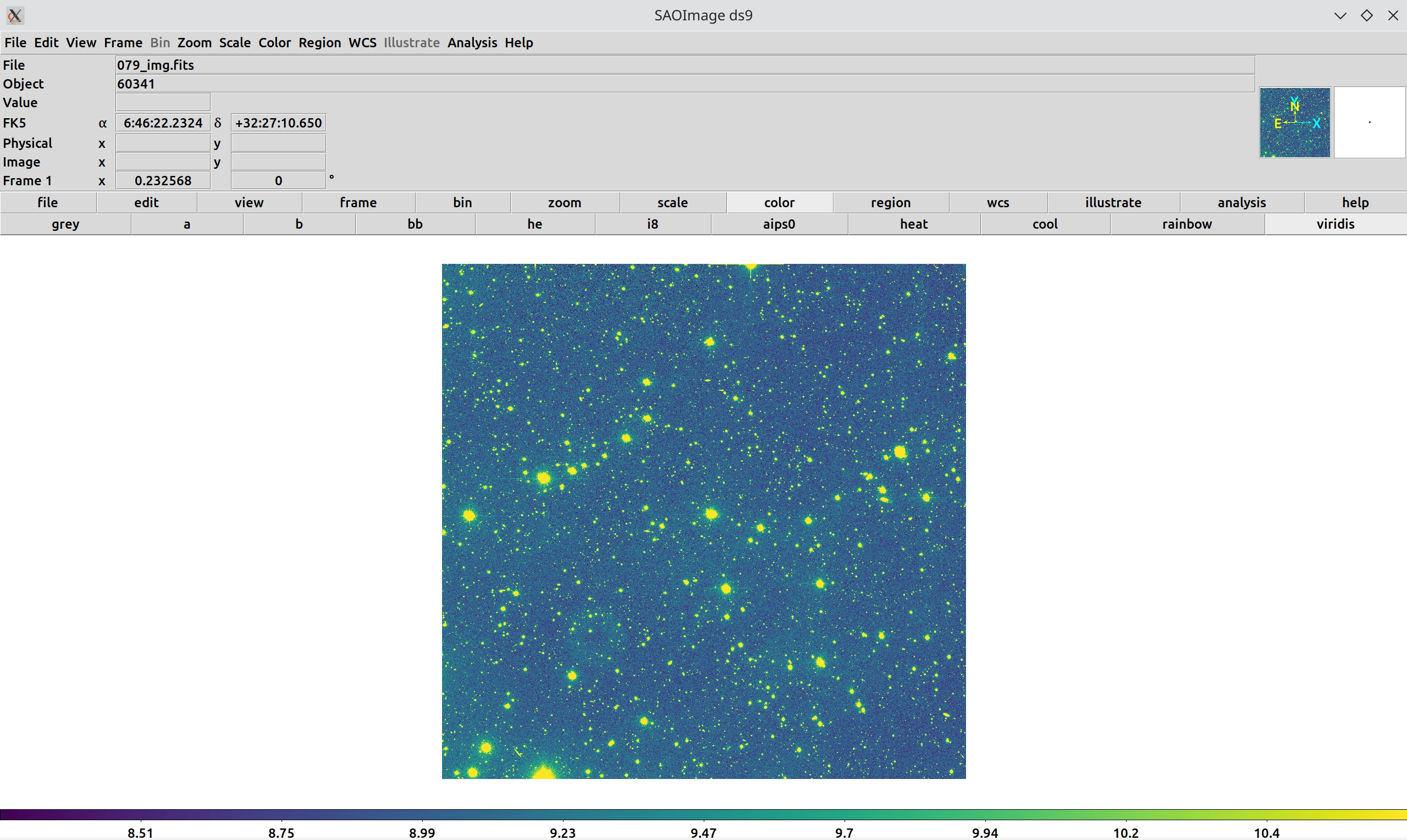
Task: Open the Region menu
Action: click(319, 42)
